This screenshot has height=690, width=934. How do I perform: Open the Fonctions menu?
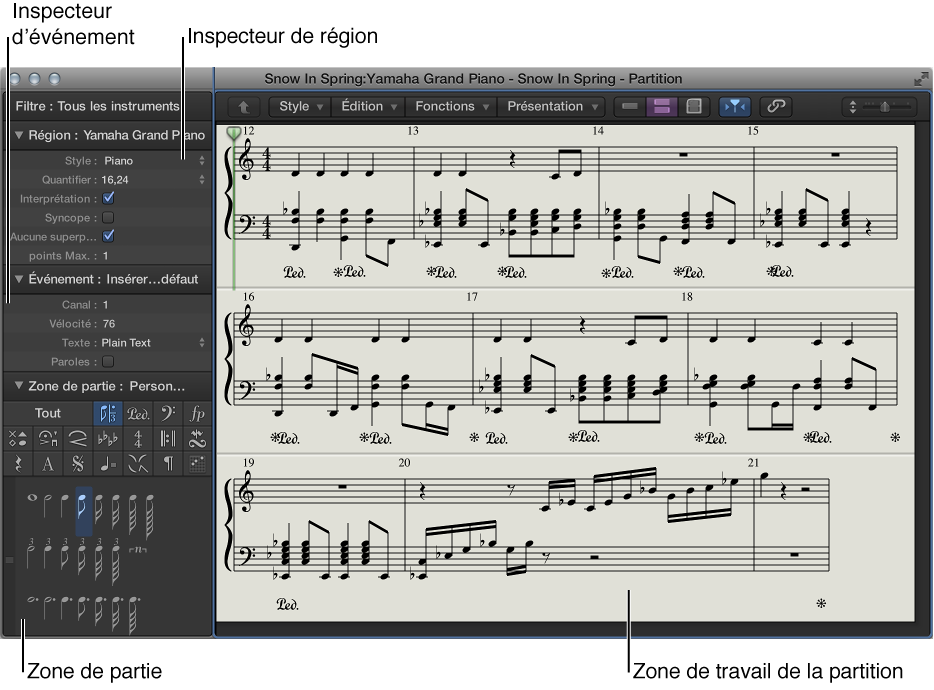pyautogui.click(x=452, y=106)
